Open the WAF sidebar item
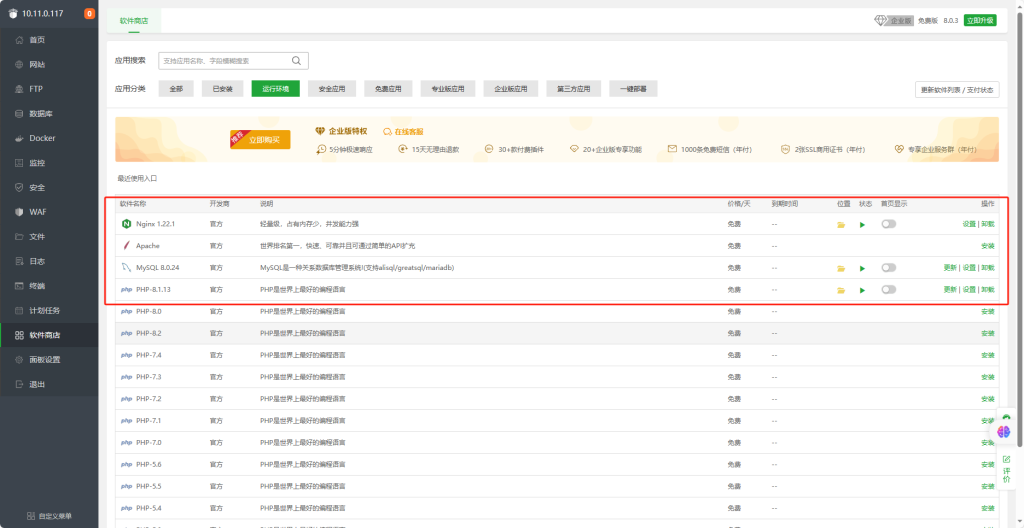 (x=49, y=212)
